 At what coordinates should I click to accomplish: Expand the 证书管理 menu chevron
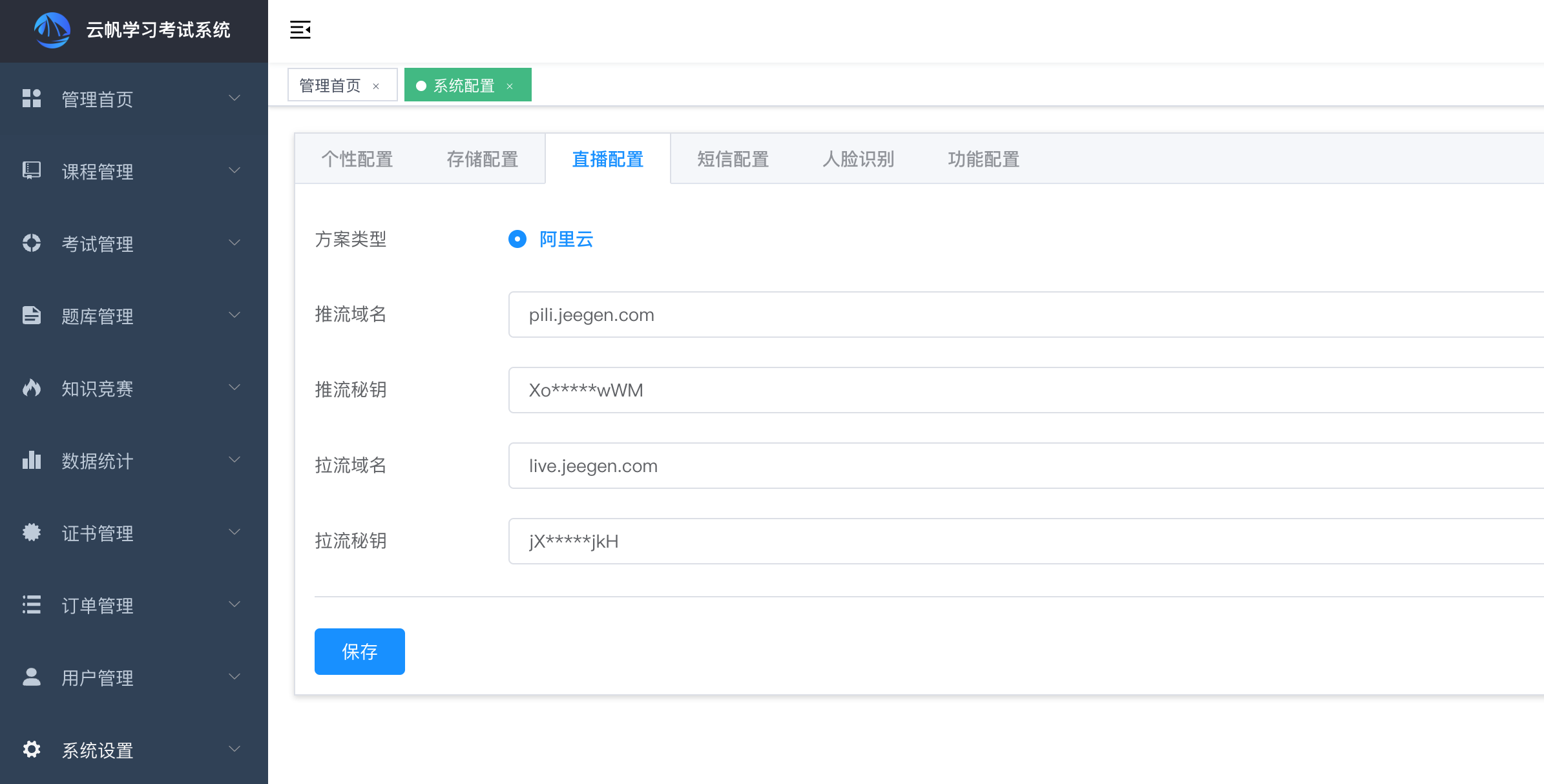(x=235, y=532)
